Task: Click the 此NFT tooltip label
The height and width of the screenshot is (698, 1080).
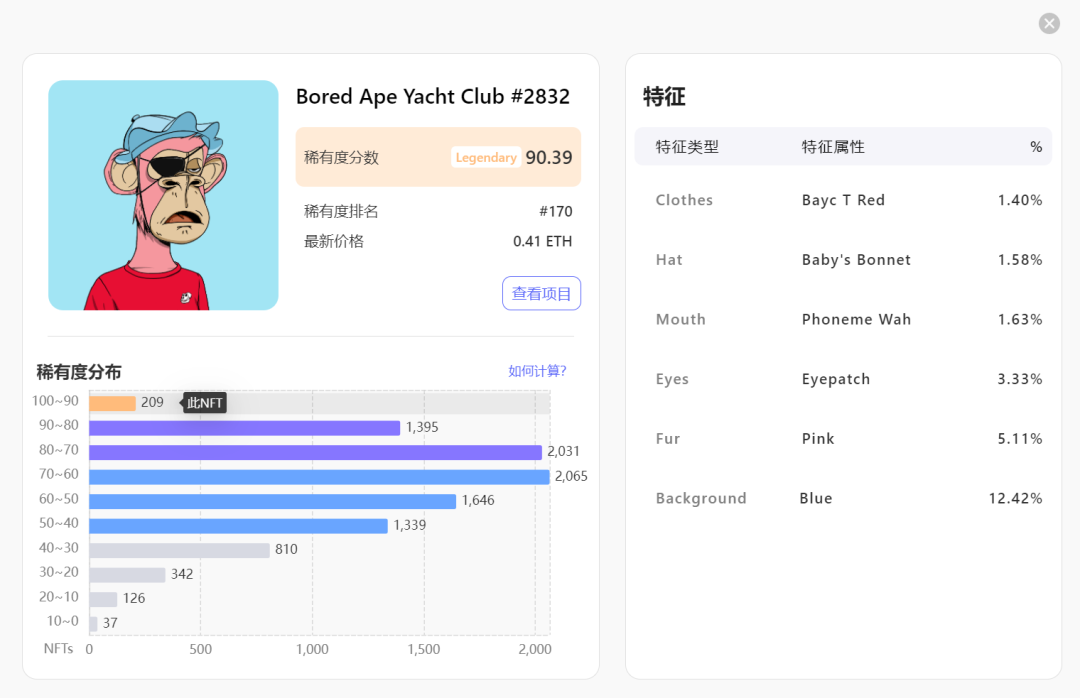Action: click(x=204, y=402)
